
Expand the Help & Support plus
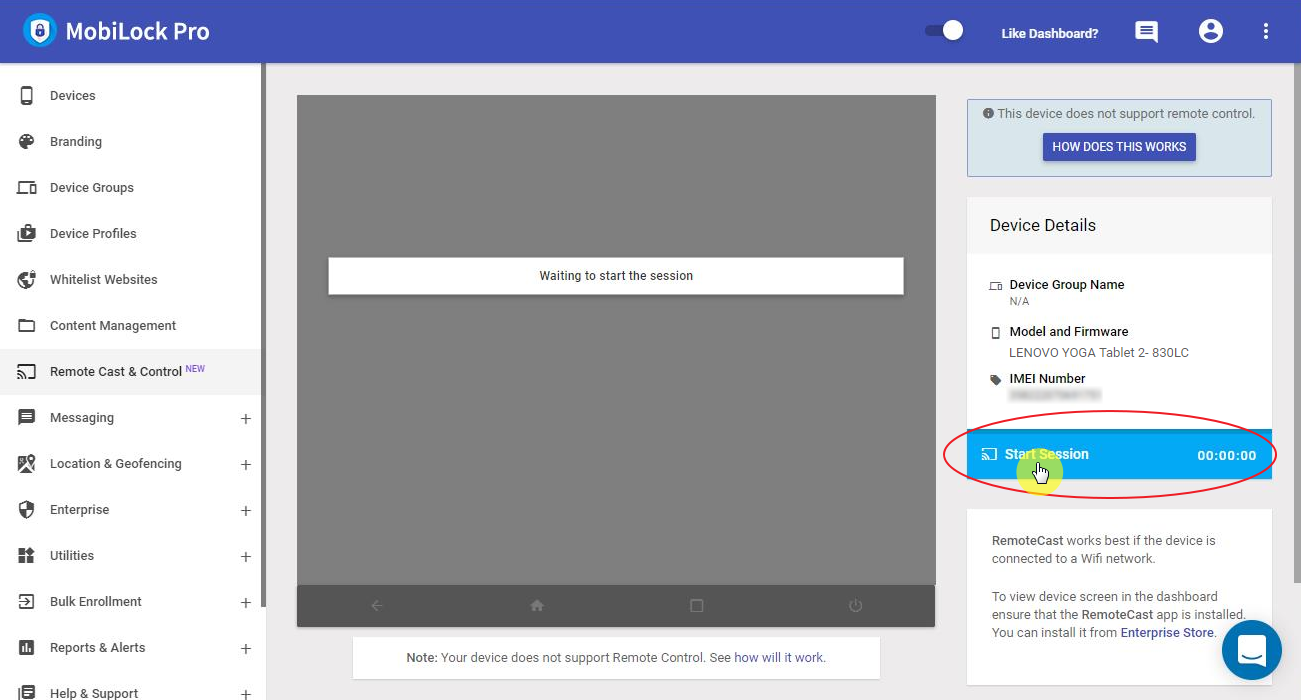point(246,693)
